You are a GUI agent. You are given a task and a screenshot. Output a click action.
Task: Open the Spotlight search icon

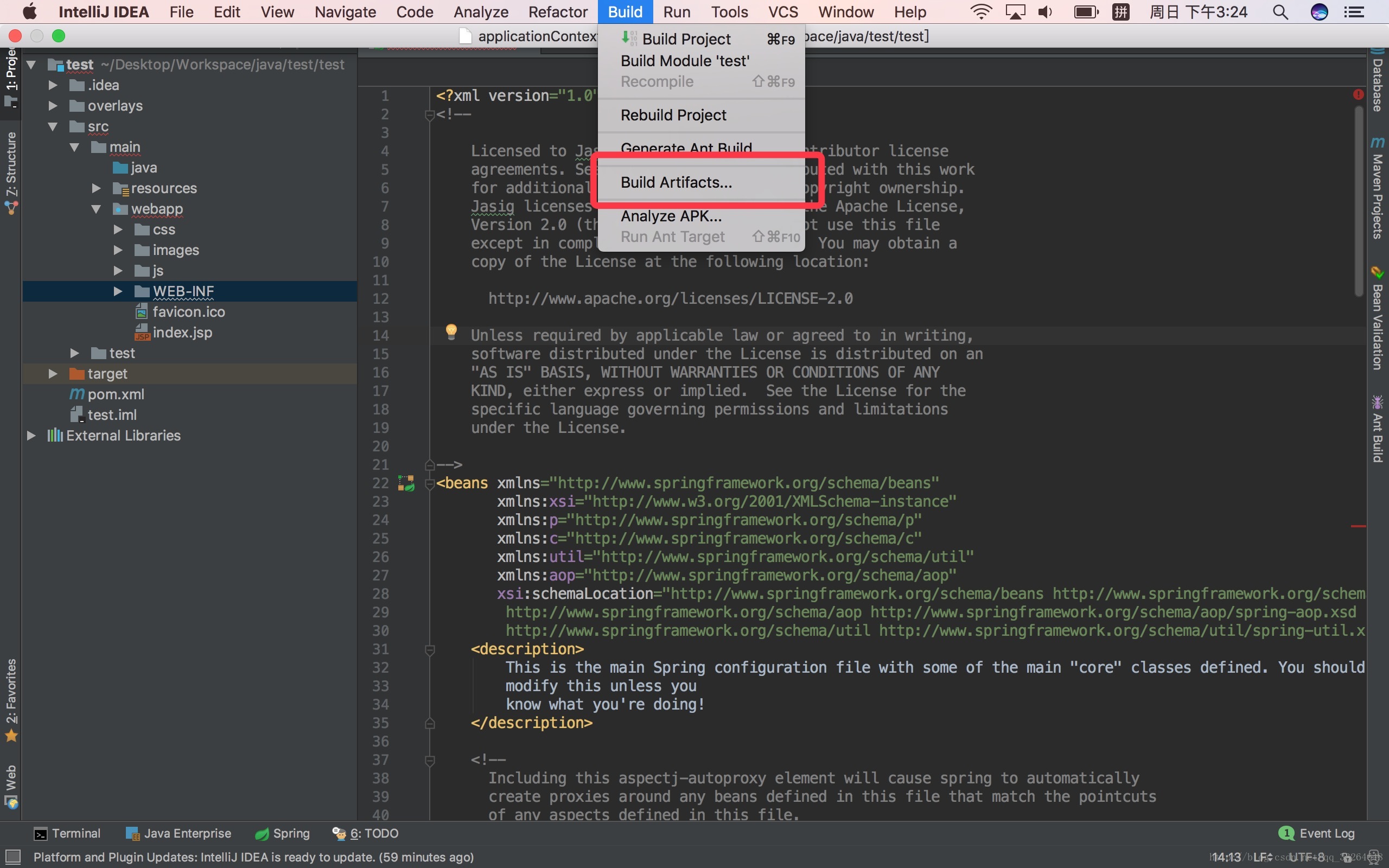pos(1280,11)
